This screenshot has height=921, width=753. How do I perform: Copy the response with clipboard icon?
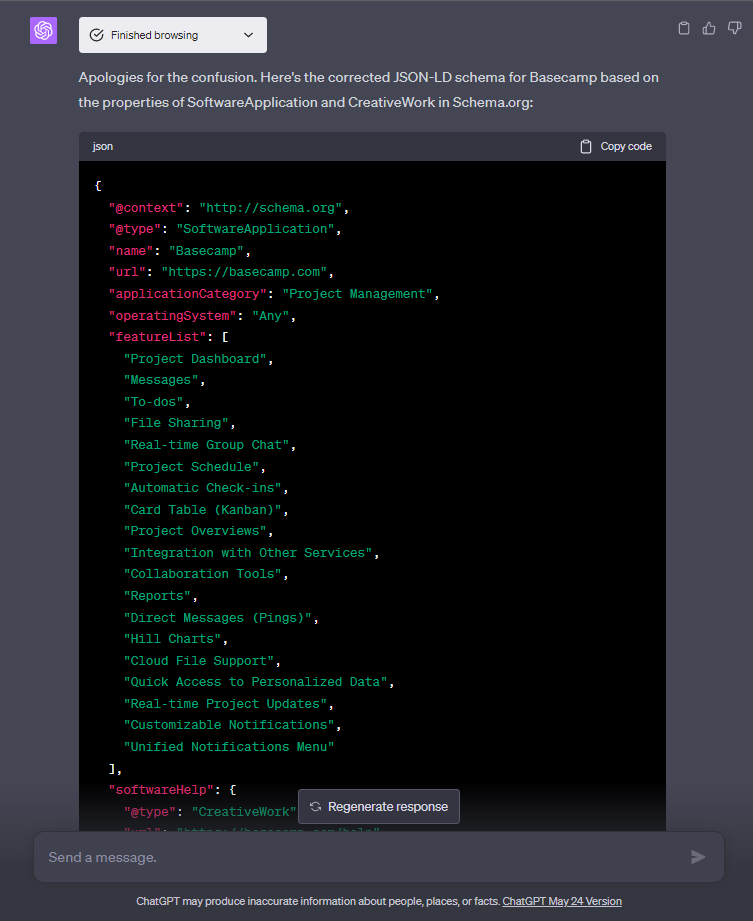[x=684, y=28]
